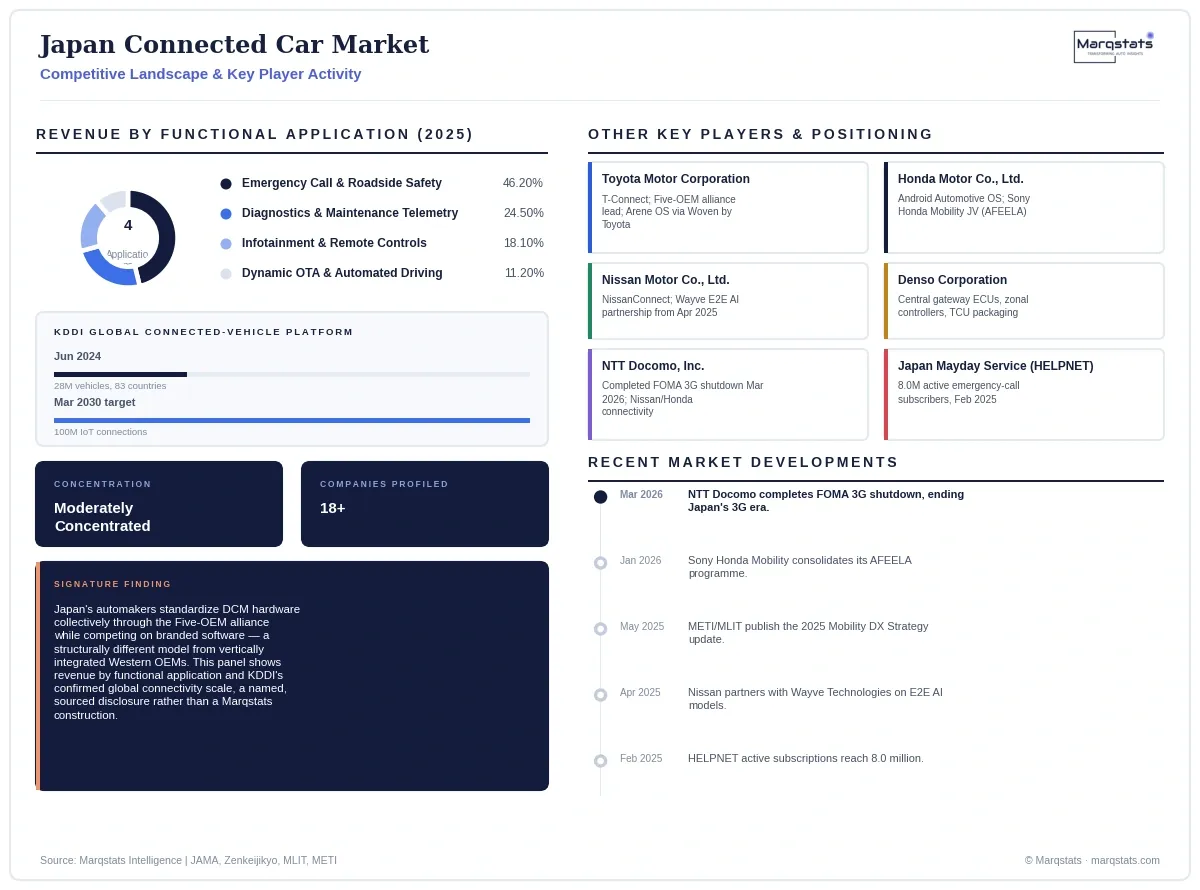
Task: Click the HELPNET subscriptions reach 8.0 million text
Action: point(806,758)
